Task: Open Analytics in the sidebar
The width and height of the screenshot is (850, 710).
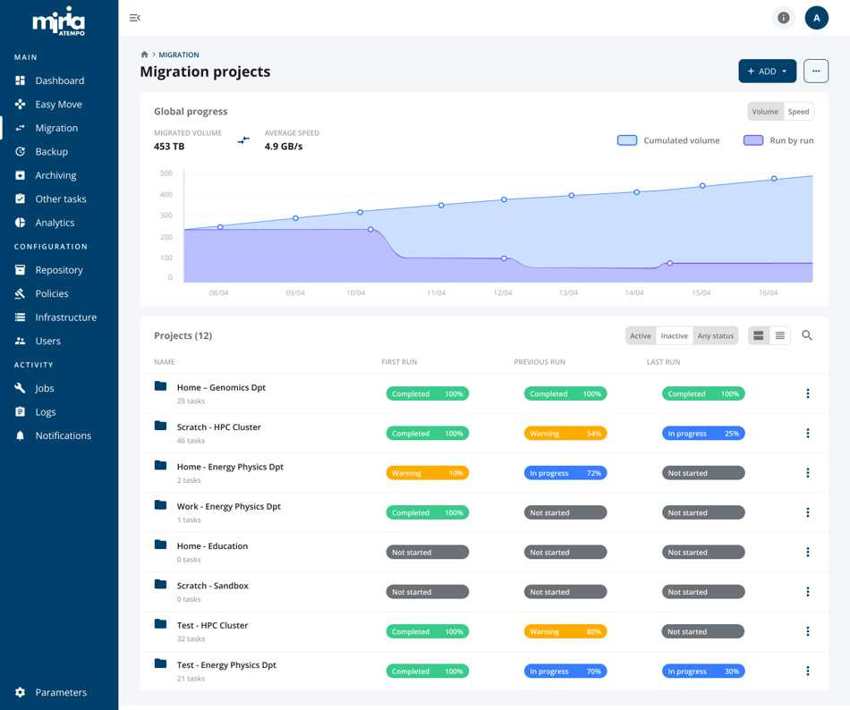Action: tap(55, 223)
